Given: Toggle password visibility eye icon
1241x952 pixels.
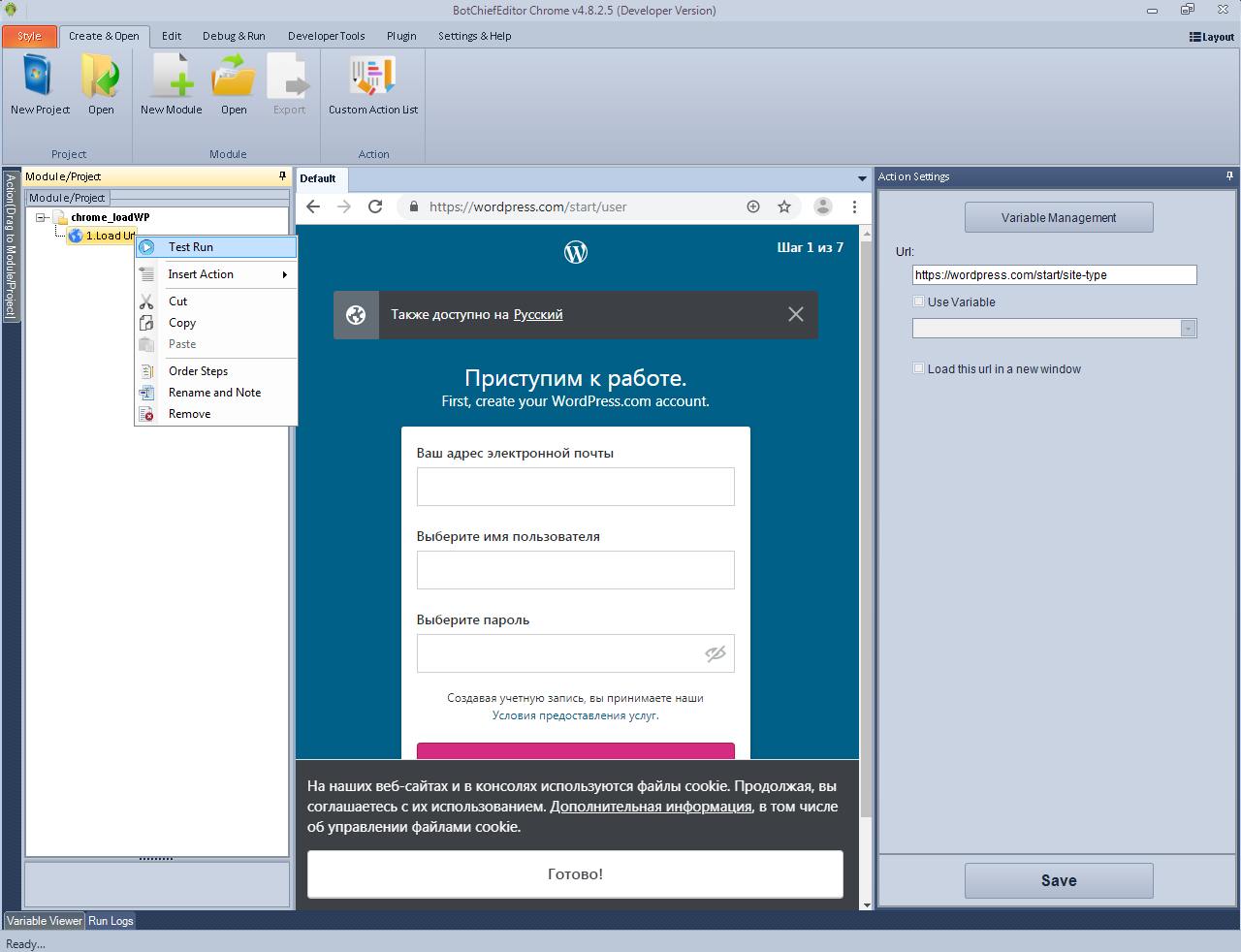Looking at the screenshot, I should click(715, 653).
